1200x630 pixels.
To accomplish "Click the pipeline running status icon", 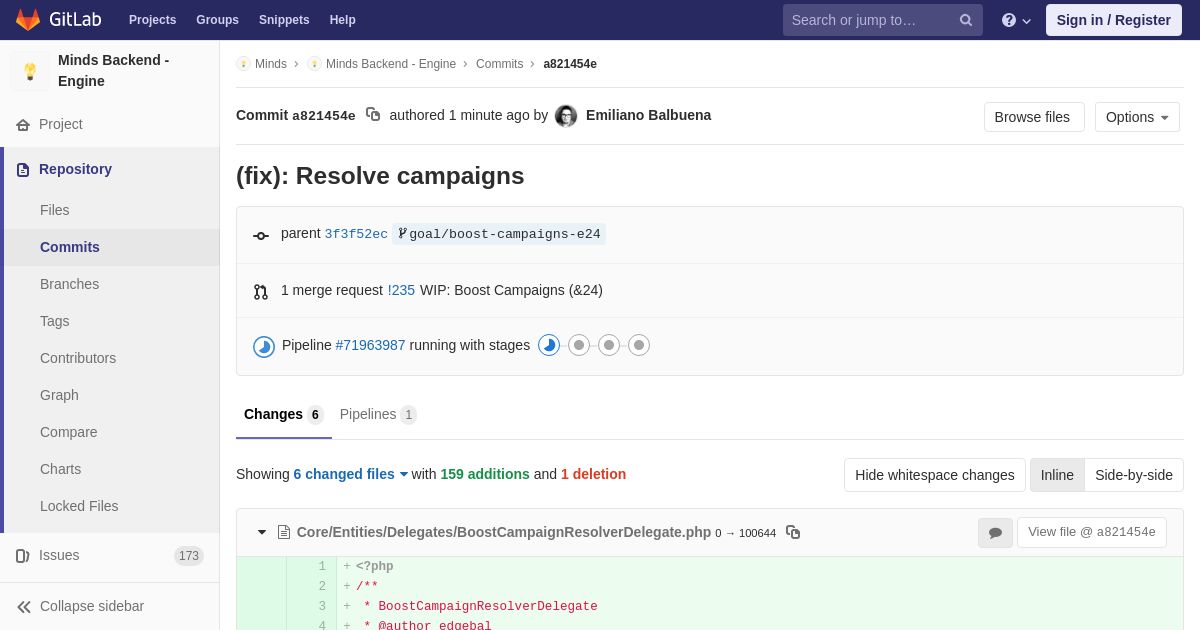I will click(264, 346).
